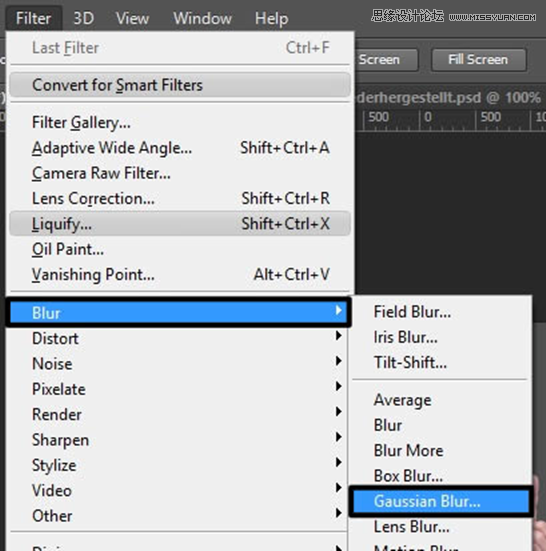Choose Iris Blur from submenu
Viewport: 546px width, 551px height.
point(441,337)
